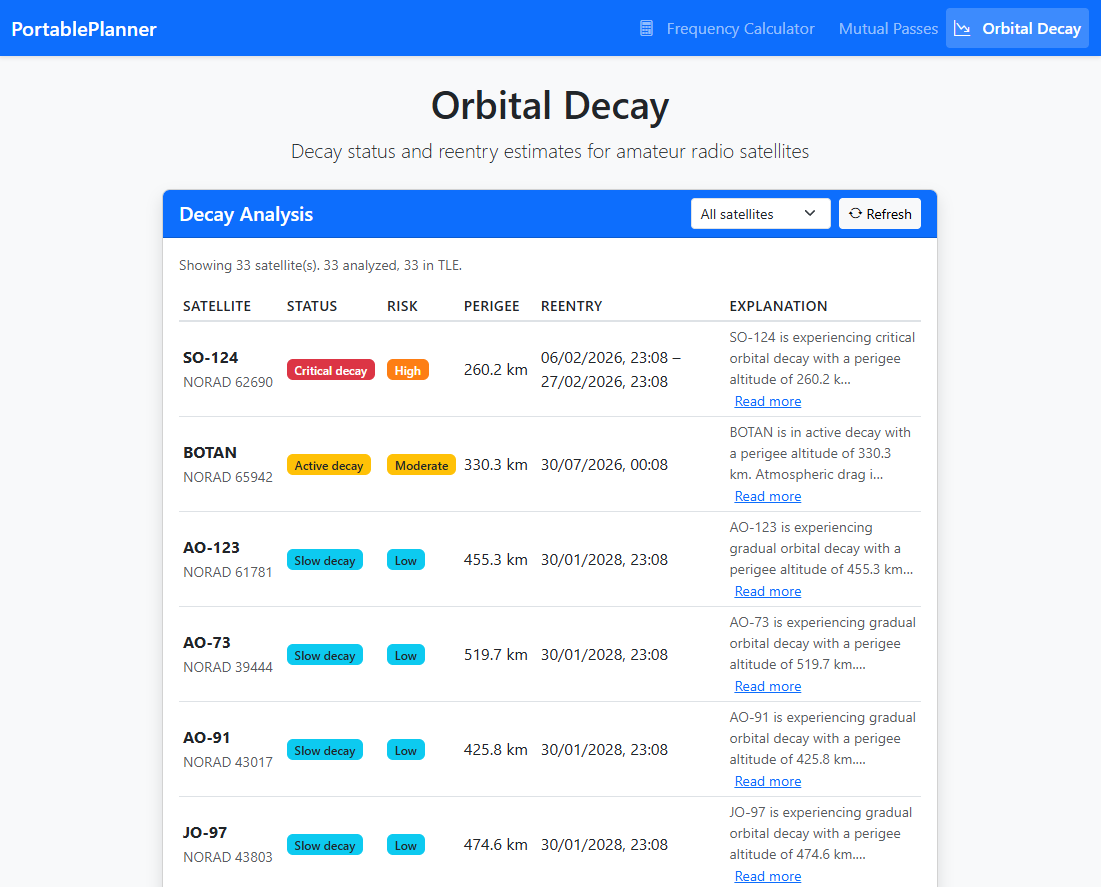Click NORAD 62690 identifier text

228,382
